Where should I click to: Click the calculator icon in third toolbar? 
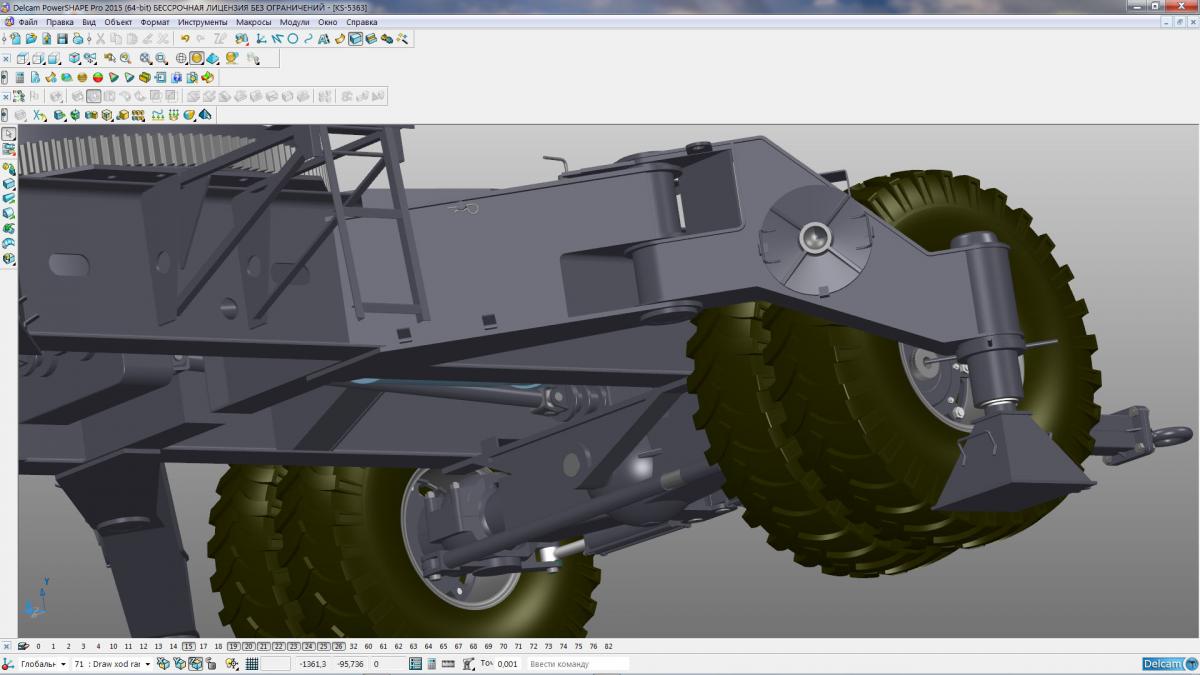tap(20, 77)
